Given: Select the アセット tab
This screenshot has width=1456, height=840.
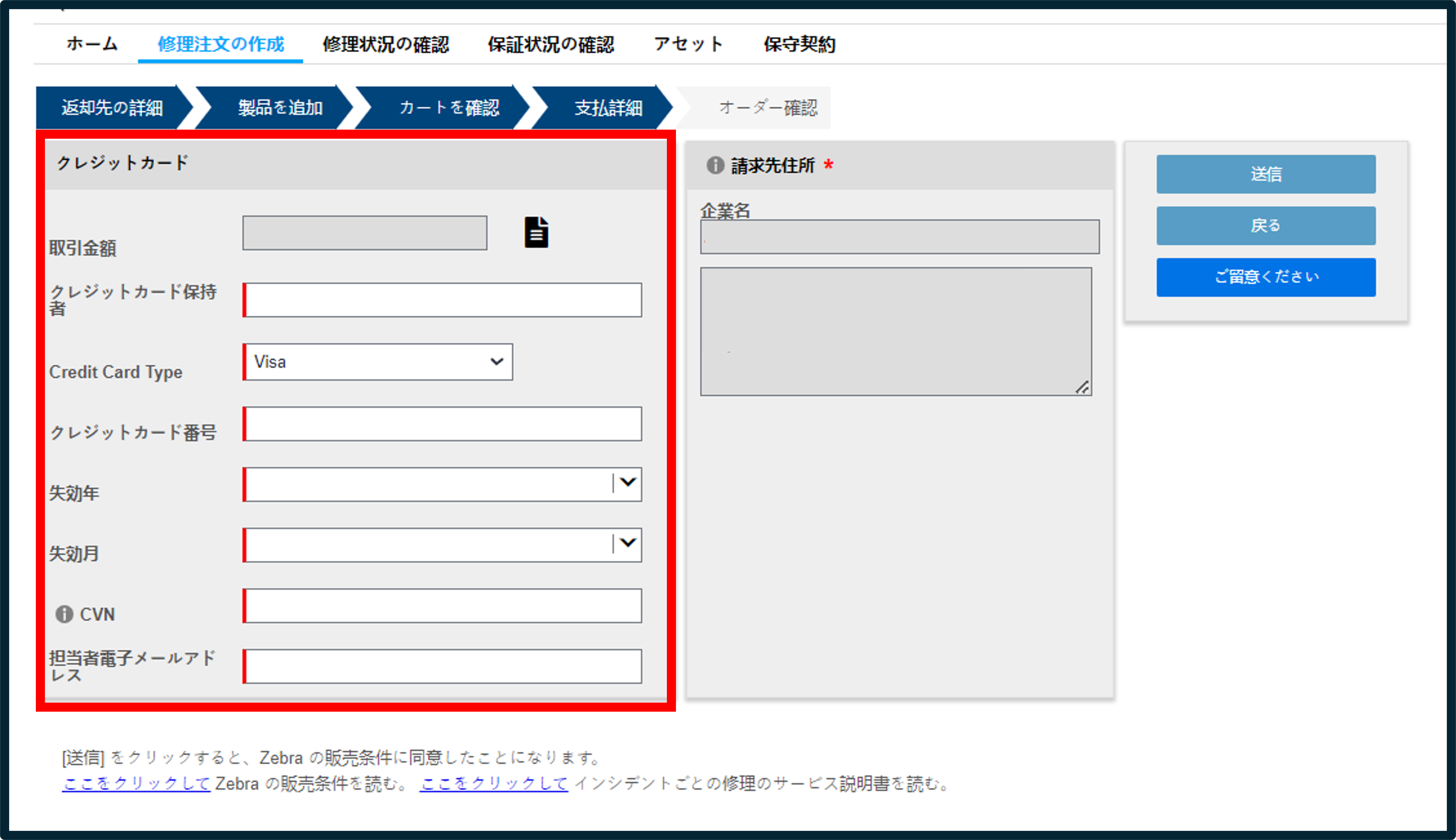Looking at the screenshot, I should click(688, 45).
